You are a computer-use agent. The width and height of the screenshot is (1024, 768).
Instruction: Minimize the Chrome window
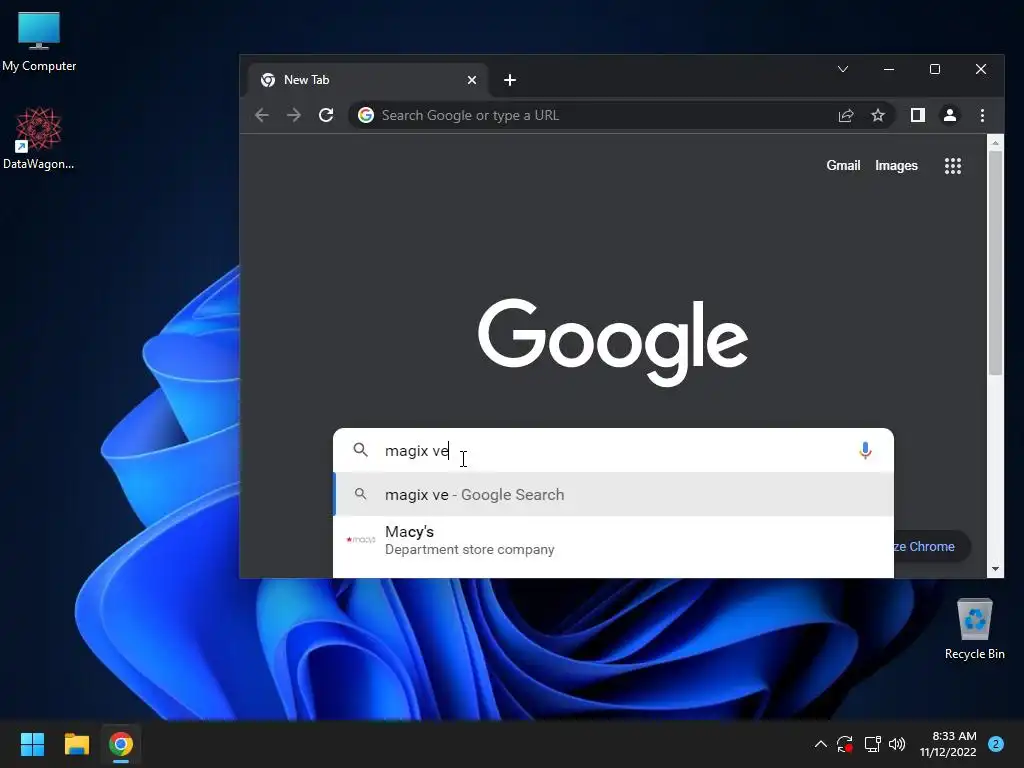(x=889, y=69)
